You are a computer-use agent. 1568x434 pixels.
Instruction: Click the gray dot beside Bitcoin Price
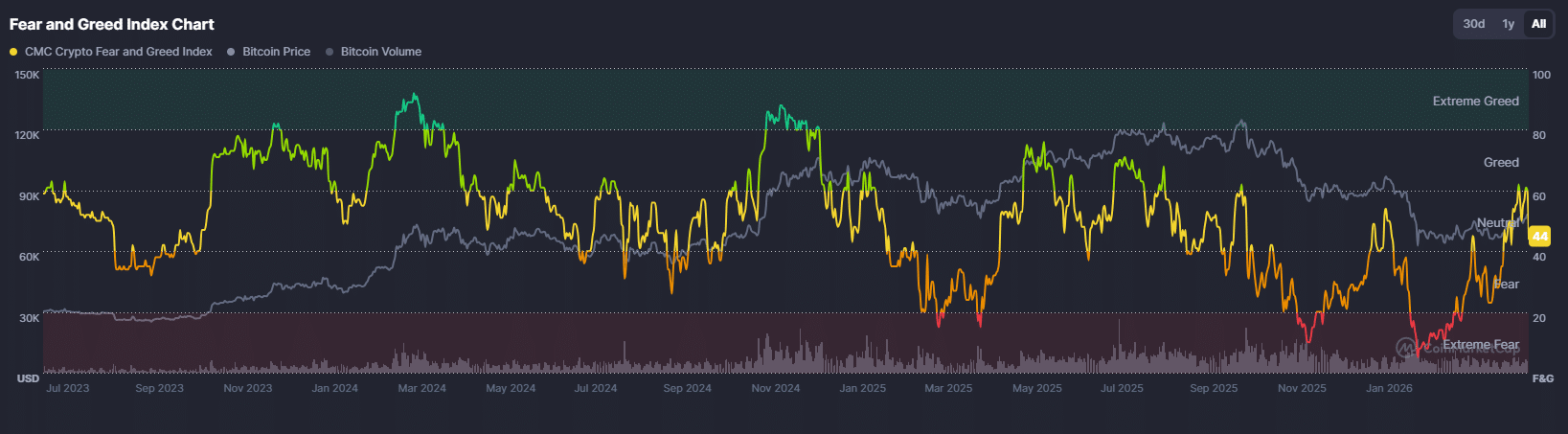click(231, 52)
